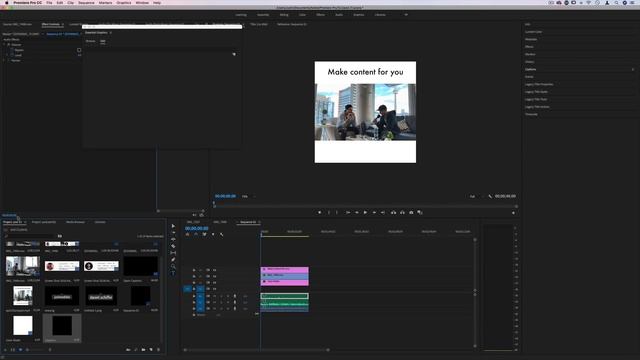This screenshot has height=360, width=640.
Task: Select the Type tool
Action: (x=173, y=273)
